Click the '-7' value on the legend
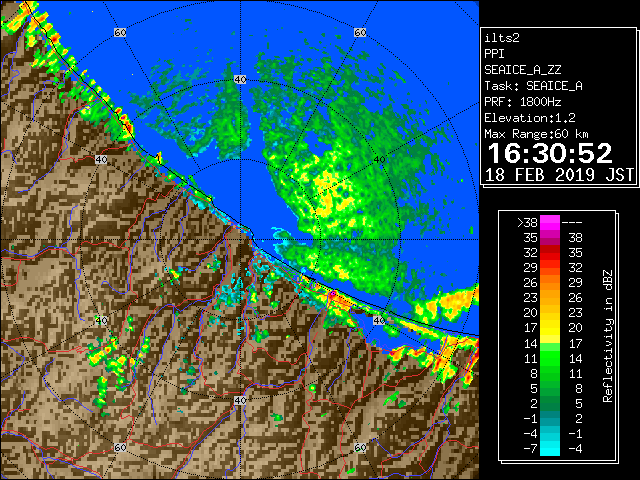Image resolution: width=640 pixels, height=480 pixels. coord(530,449)
